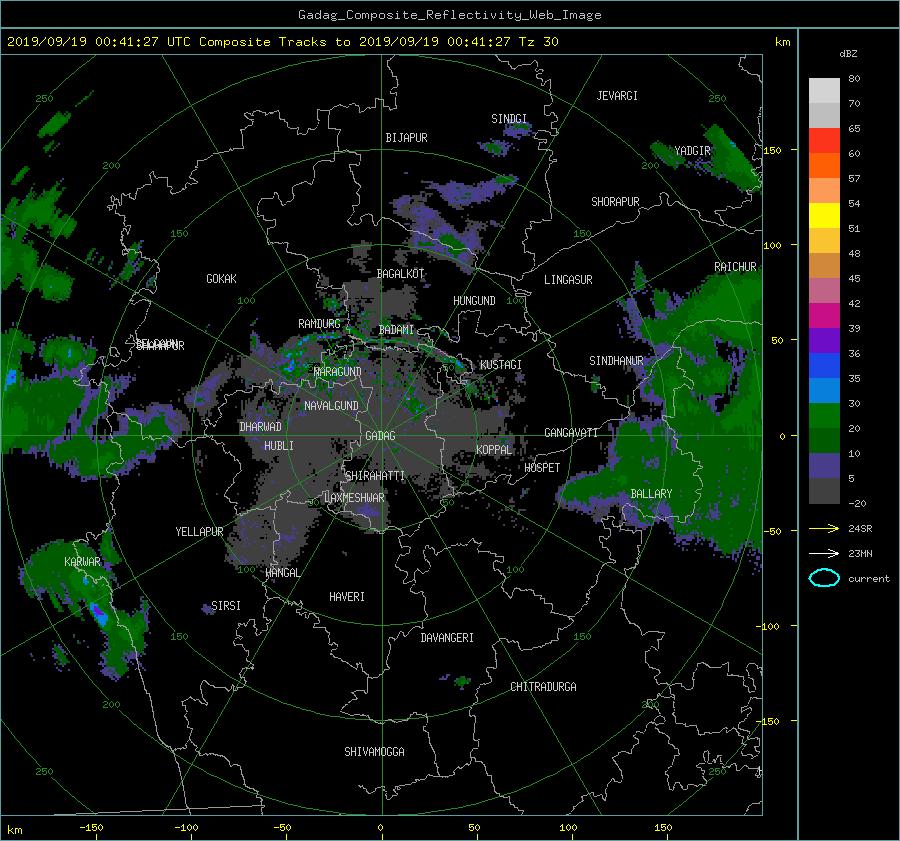Click the BADAMI city label
900x841 pixels.
click(396, 330)
